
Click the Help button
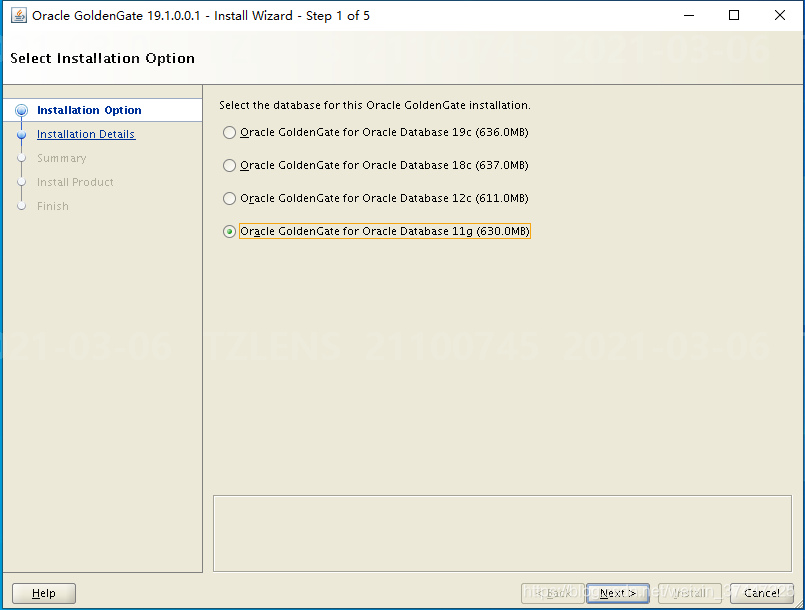[44, 593]
